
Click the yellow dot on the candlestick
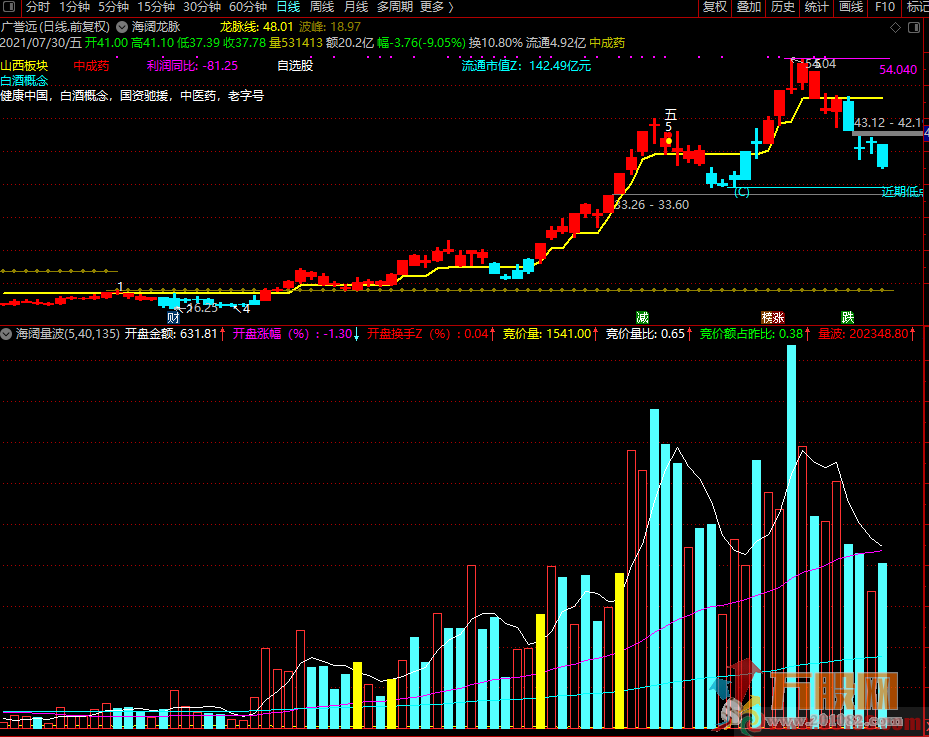[x=667, y=142]
